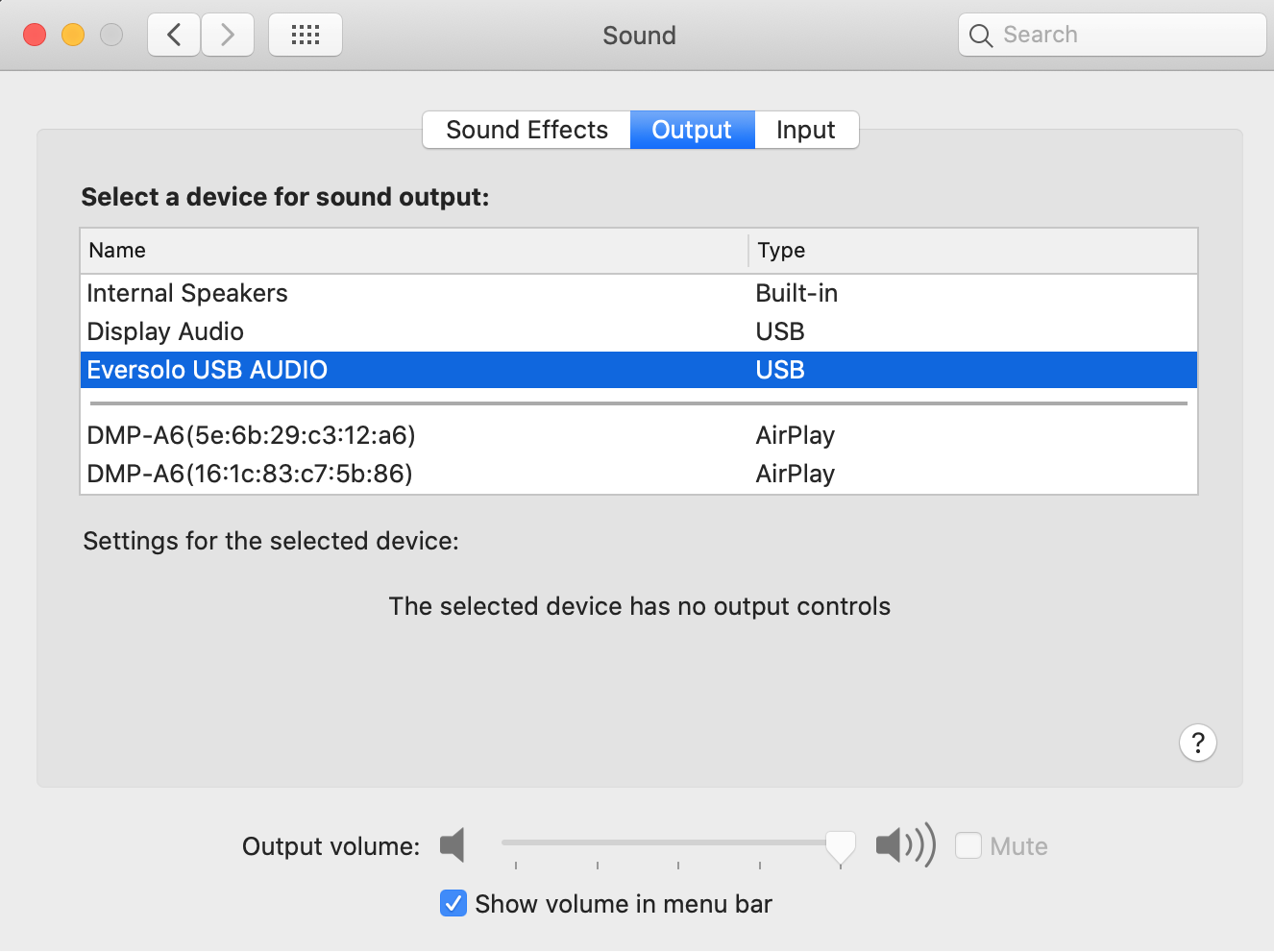1274x952 pixels.
Task: Select Internal Speakers output device
Action: 639,293
